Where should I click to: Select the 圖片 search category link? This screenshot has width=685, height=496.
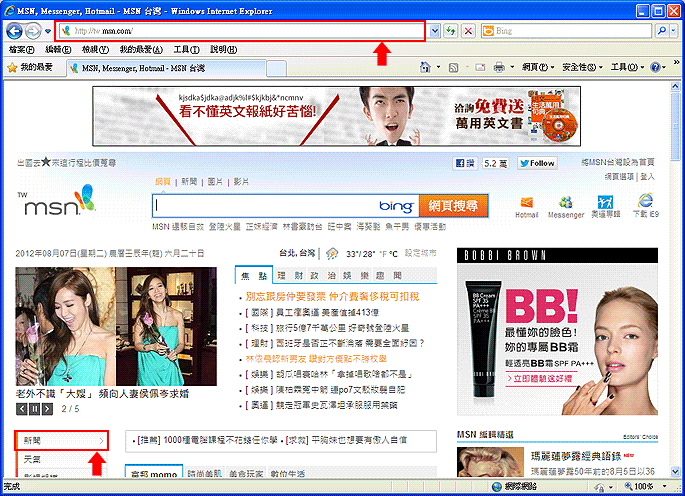coord(215,181)
